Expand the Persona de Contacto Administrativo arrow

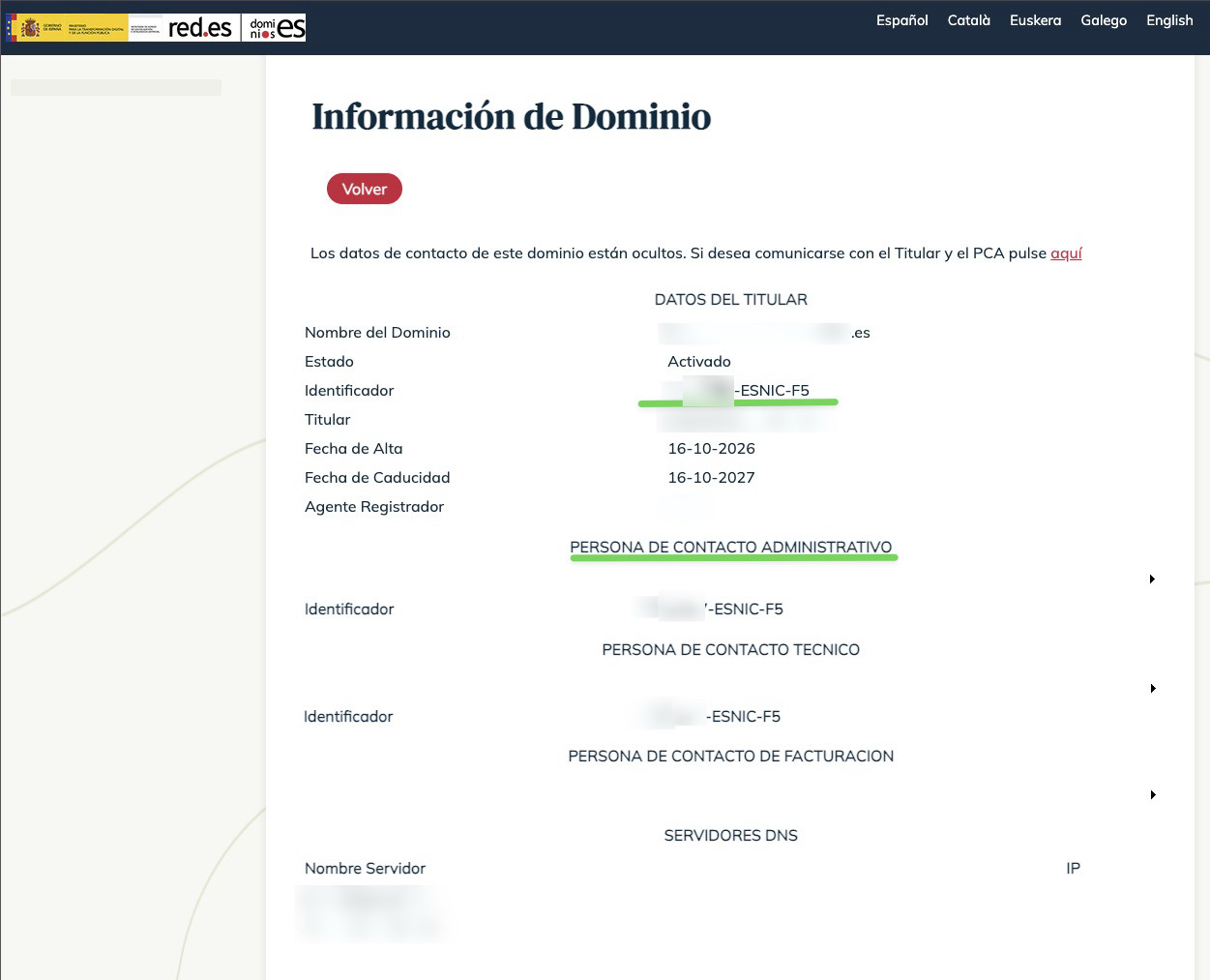pos(1152,579)
